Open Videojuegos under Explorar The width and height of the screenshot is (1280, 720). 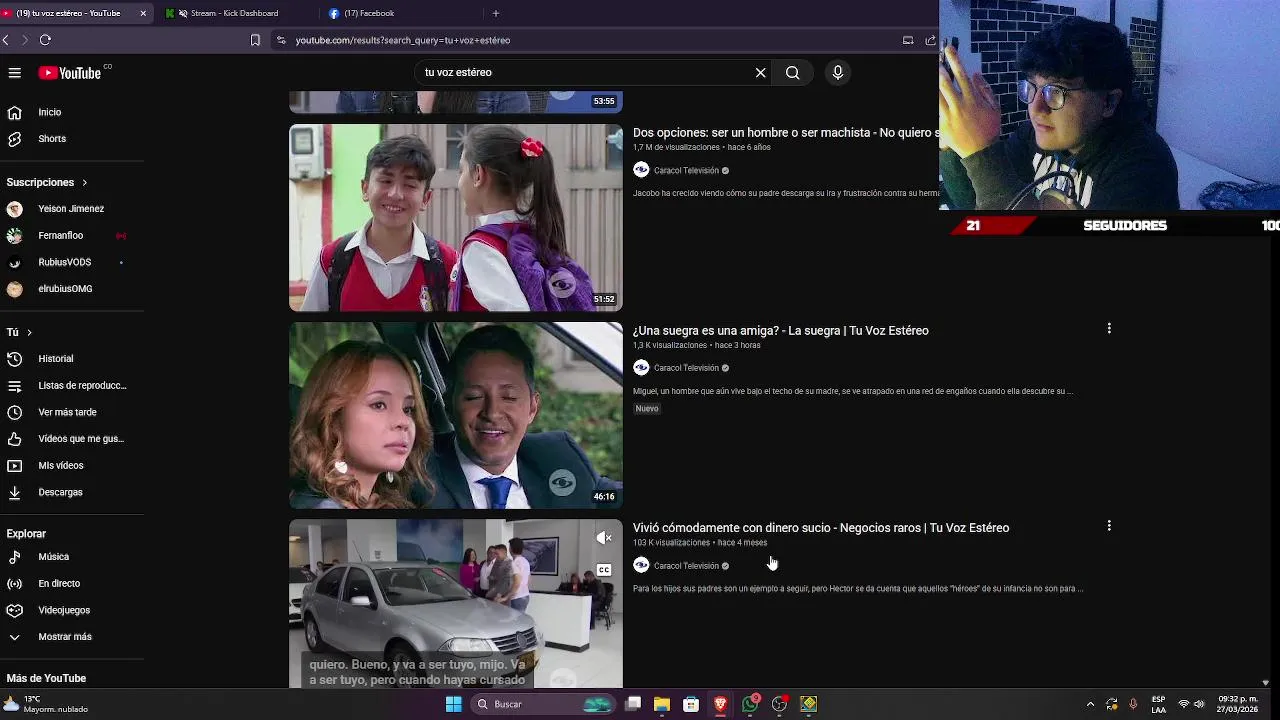tap(64, 610)
